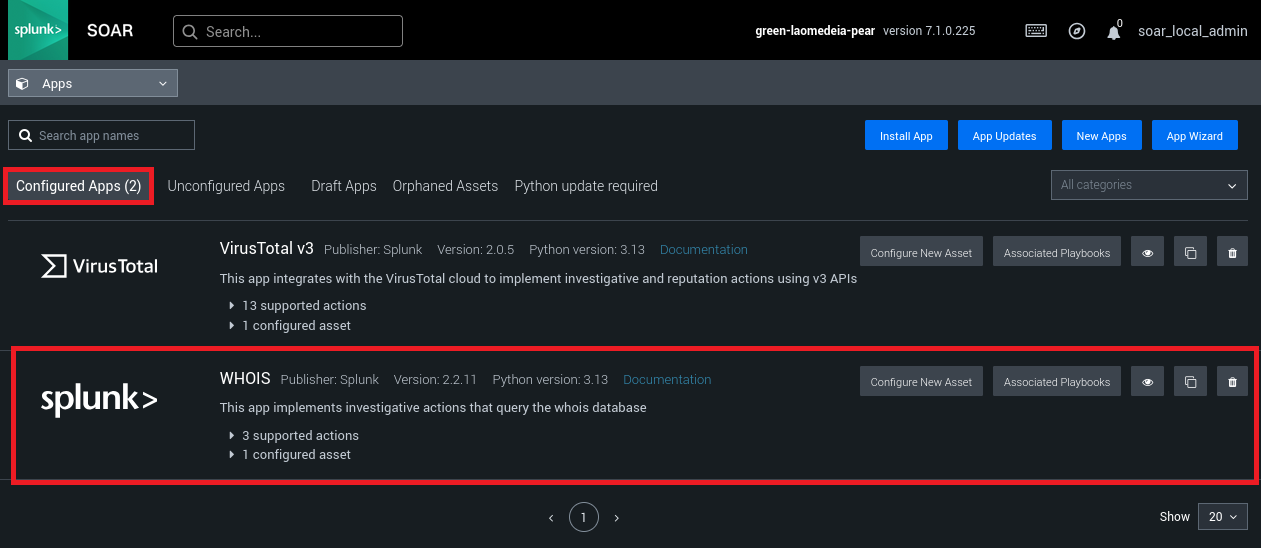The height and width of the screenshot is (548, 1261).
Task: Delete the VirusTotal v3 app
Action: click(1232, 253)
